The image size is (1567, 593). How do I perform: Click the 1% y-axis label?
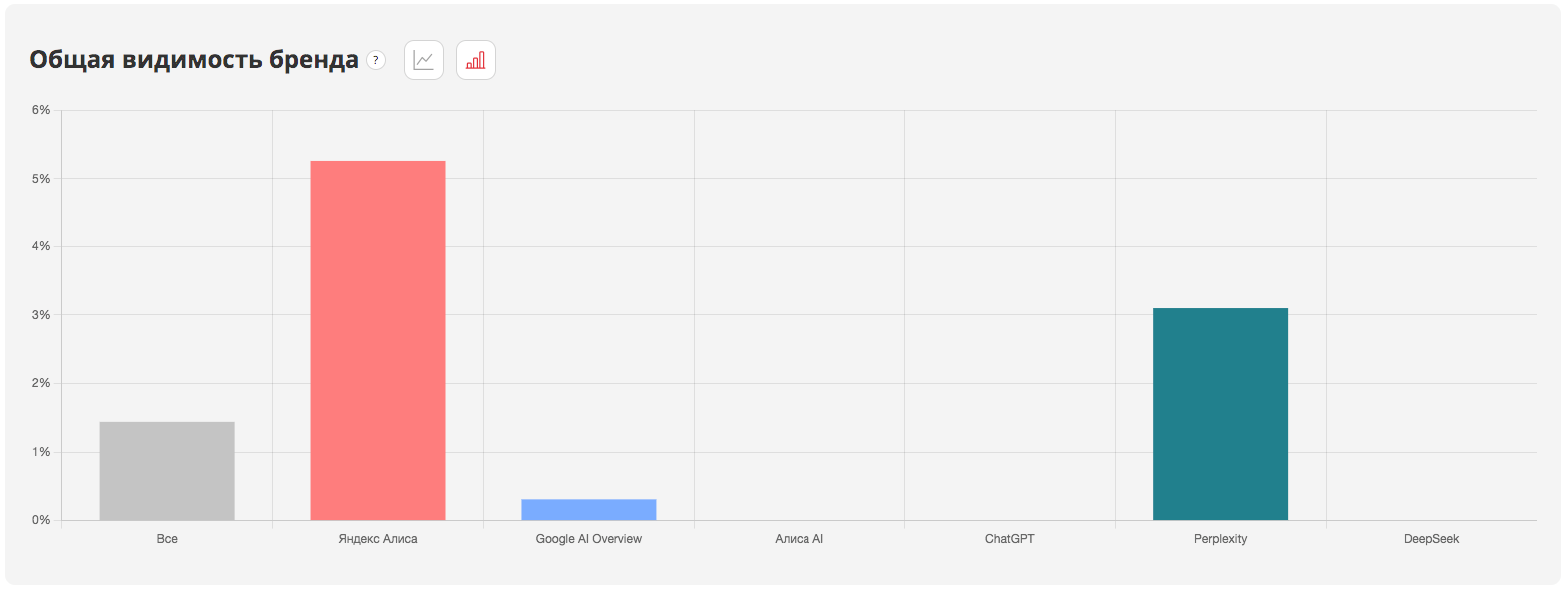[40, 452]
